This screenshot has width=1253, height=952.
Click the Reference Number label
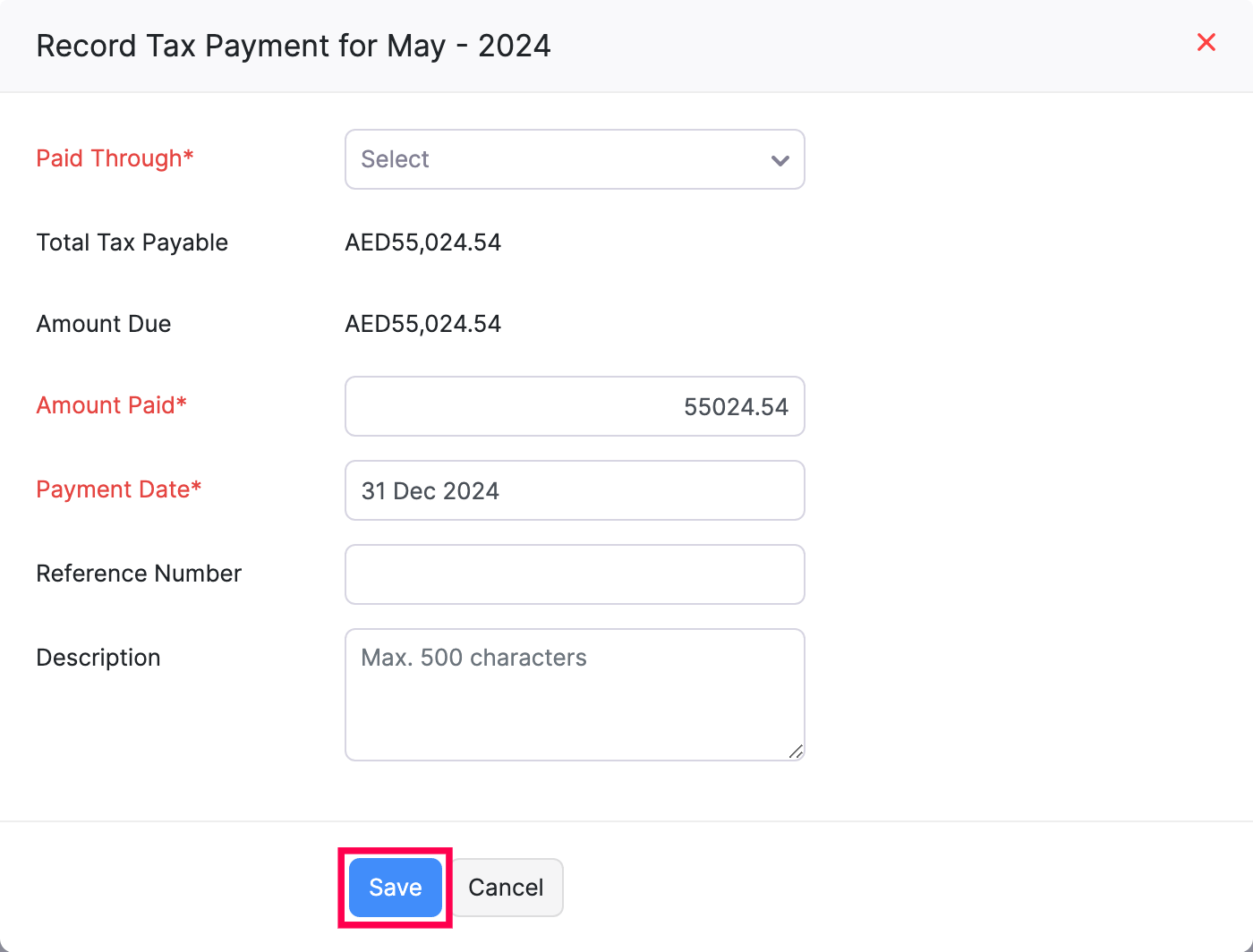pyautogui.click(x=139, y=574)
